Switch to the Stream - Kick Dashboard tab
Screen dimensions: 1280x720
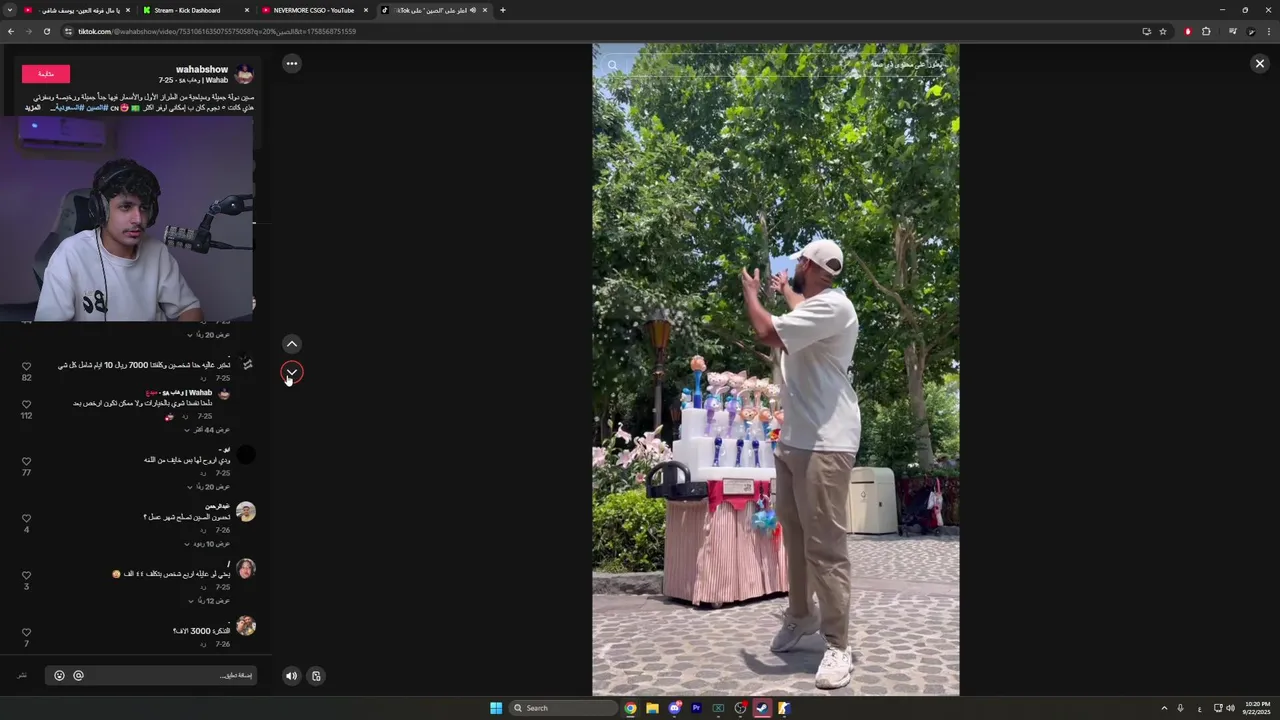(x=195, y=10)
